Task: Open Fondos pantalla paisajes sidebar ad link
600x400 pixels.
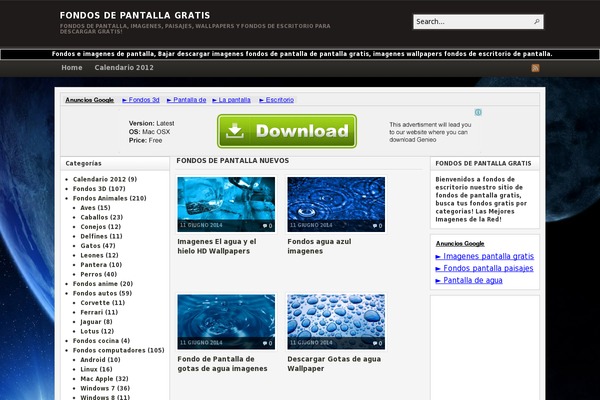Action: [x=484, y=268]
